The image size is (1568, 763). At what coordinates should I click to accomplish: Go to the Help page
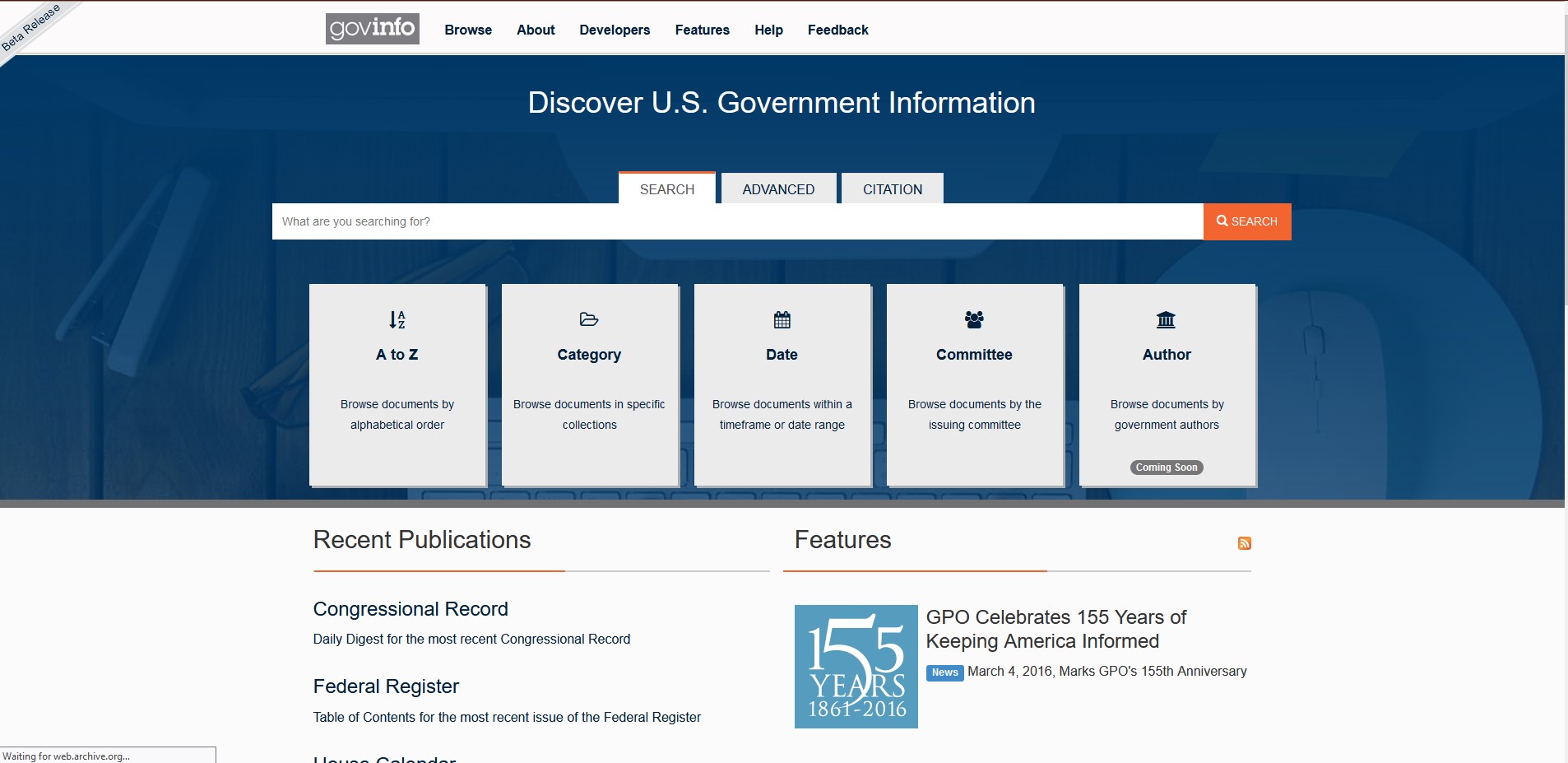(768, 30)
